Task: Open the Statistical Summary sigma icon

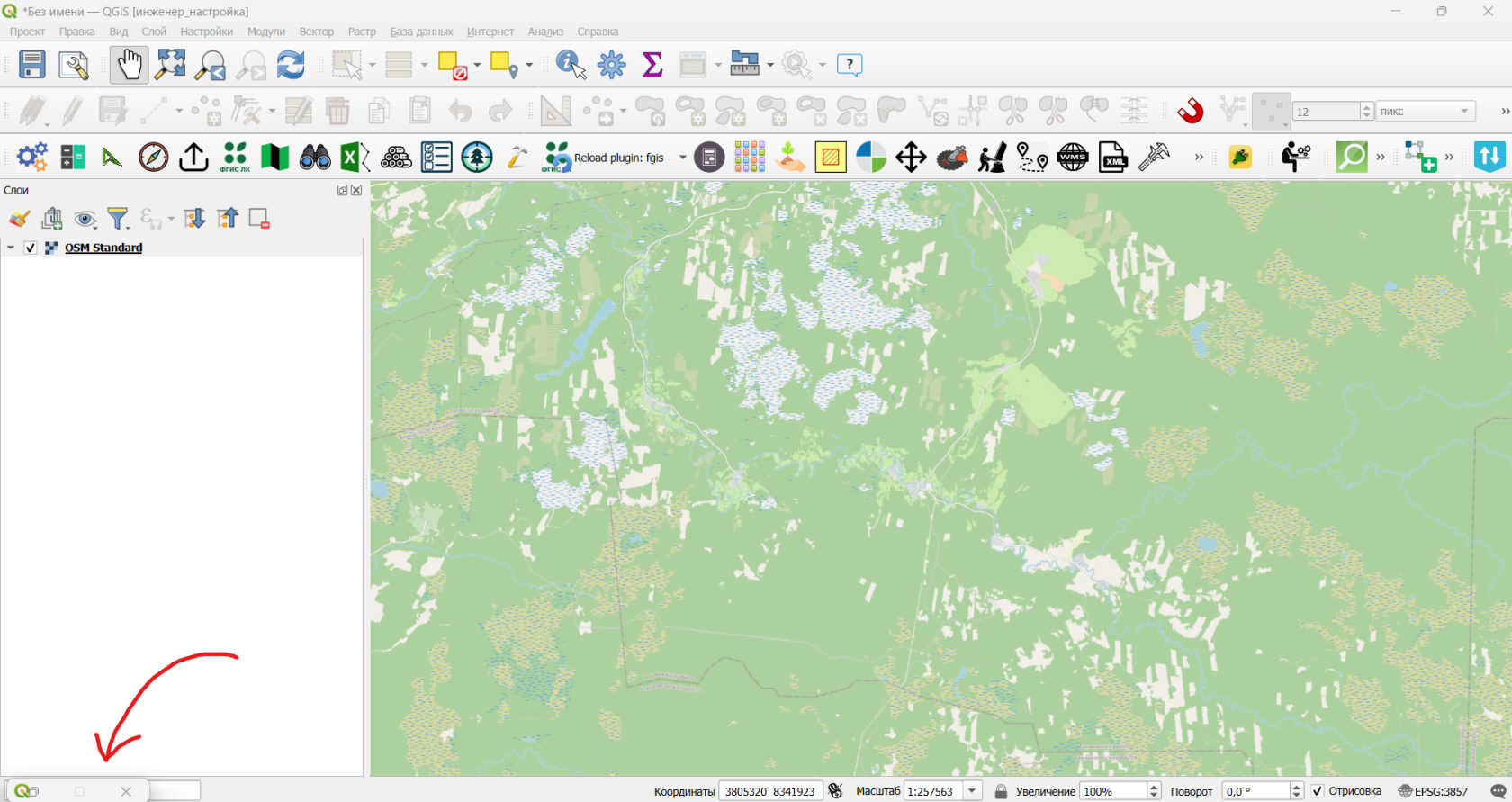Action: 652,65
